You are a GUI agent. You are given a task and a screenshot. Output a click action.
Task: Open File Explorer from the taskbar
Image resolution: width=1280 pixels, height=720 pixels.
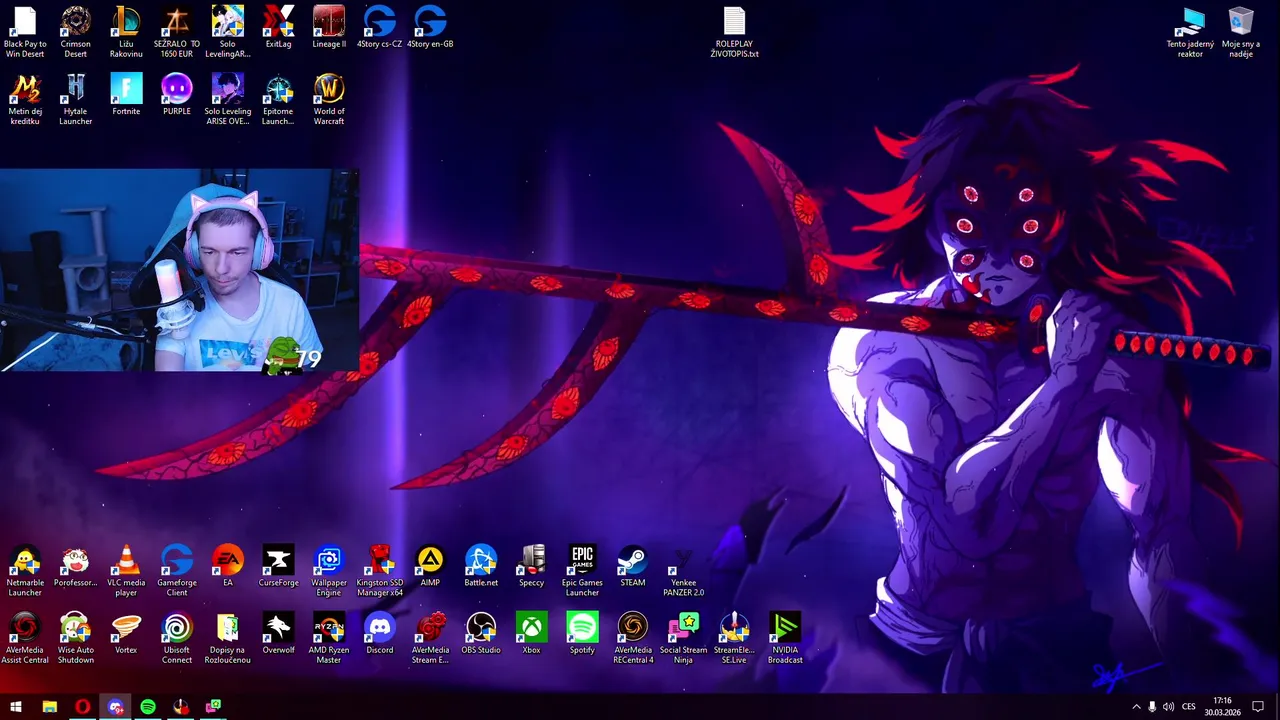(x=49, y=707)
